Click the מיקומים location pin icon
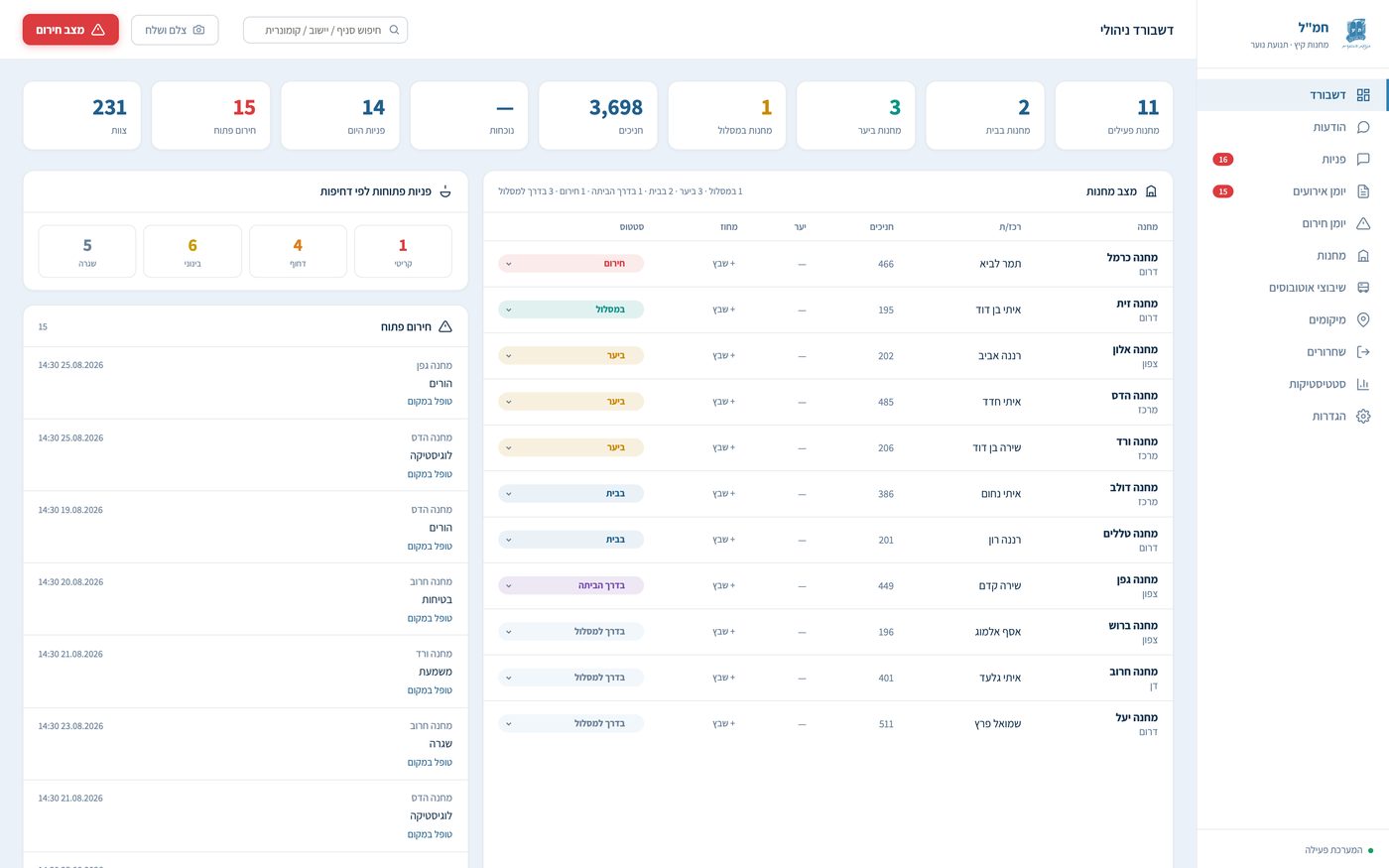1389x868 pixels. pos(1362,319)
